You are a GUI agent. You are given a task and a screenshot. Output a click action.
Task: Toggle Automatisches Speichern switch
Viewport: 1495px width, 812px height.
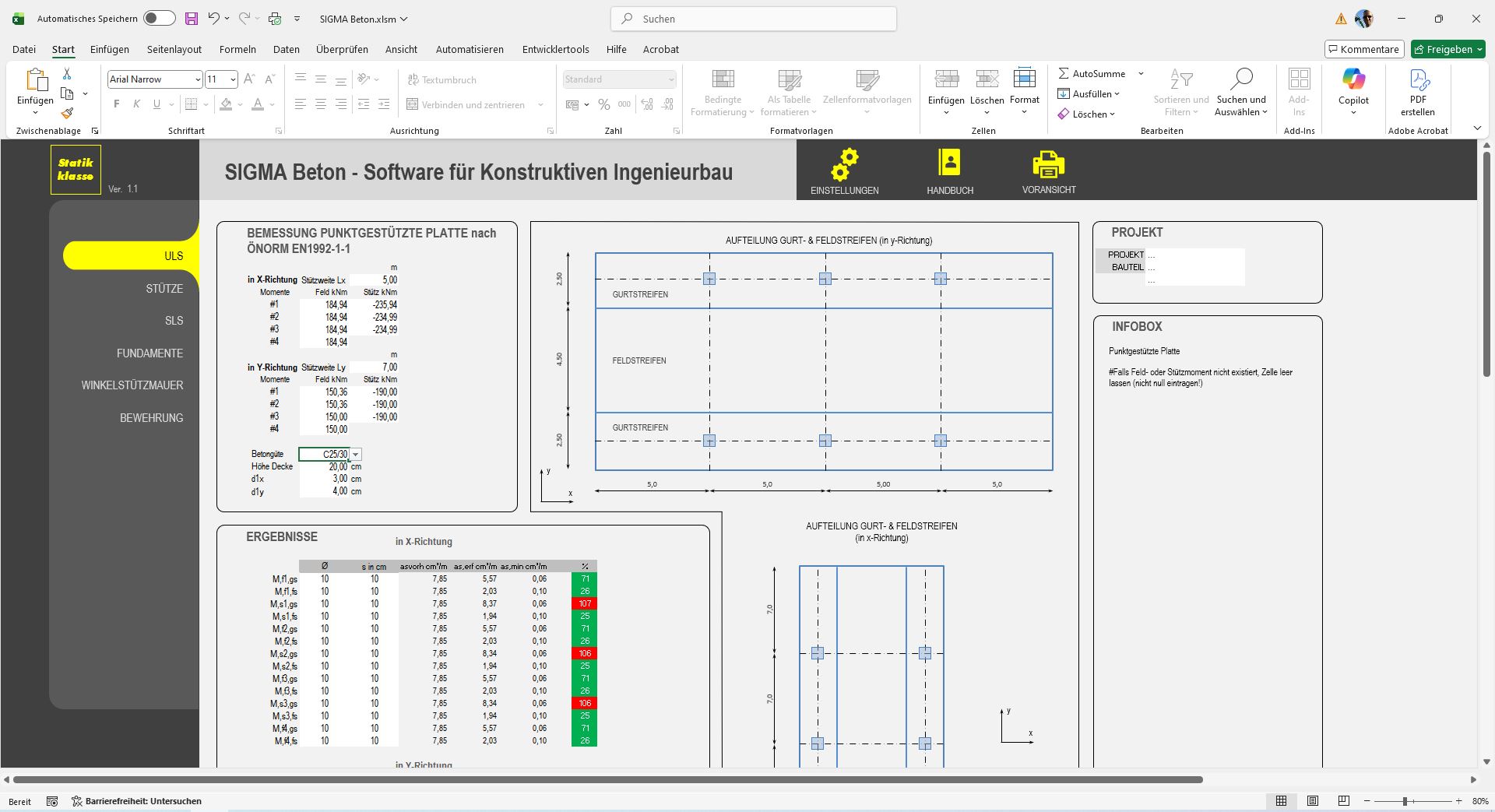(159, 19)
